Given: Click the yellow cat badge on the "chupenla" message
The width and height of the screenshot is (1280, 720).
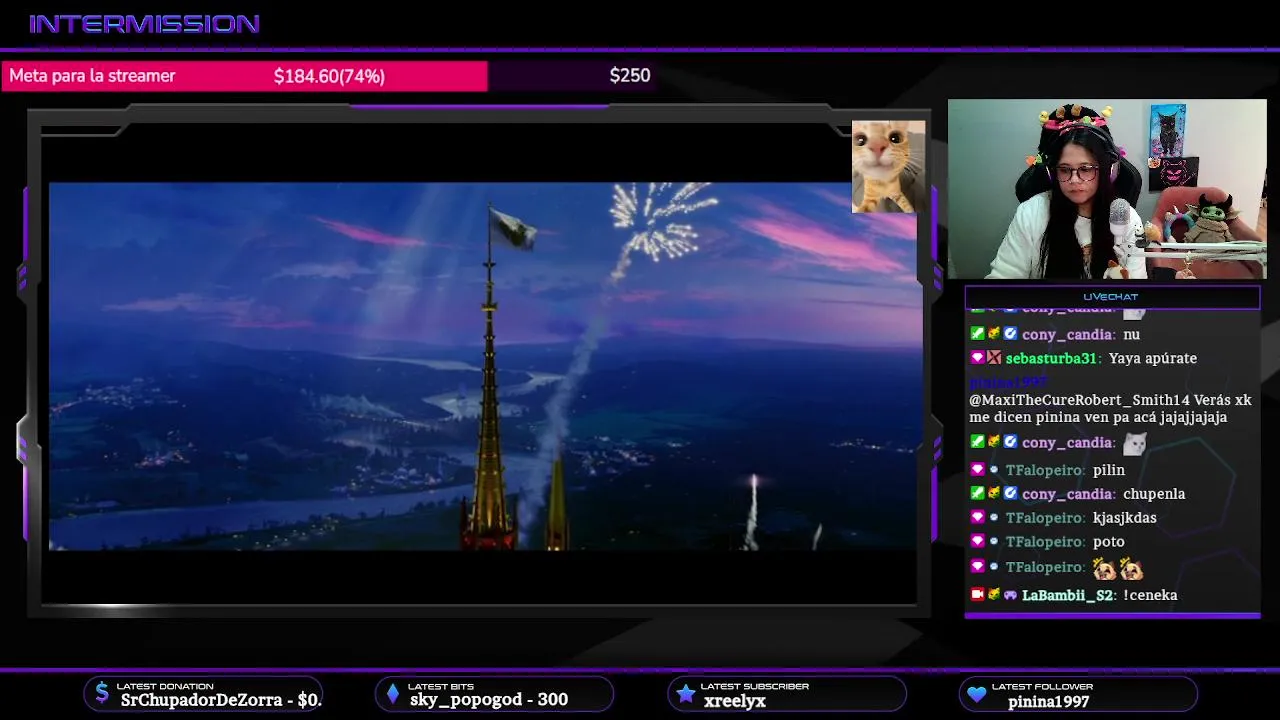Looking at the screenshot, I should (994, 493).
